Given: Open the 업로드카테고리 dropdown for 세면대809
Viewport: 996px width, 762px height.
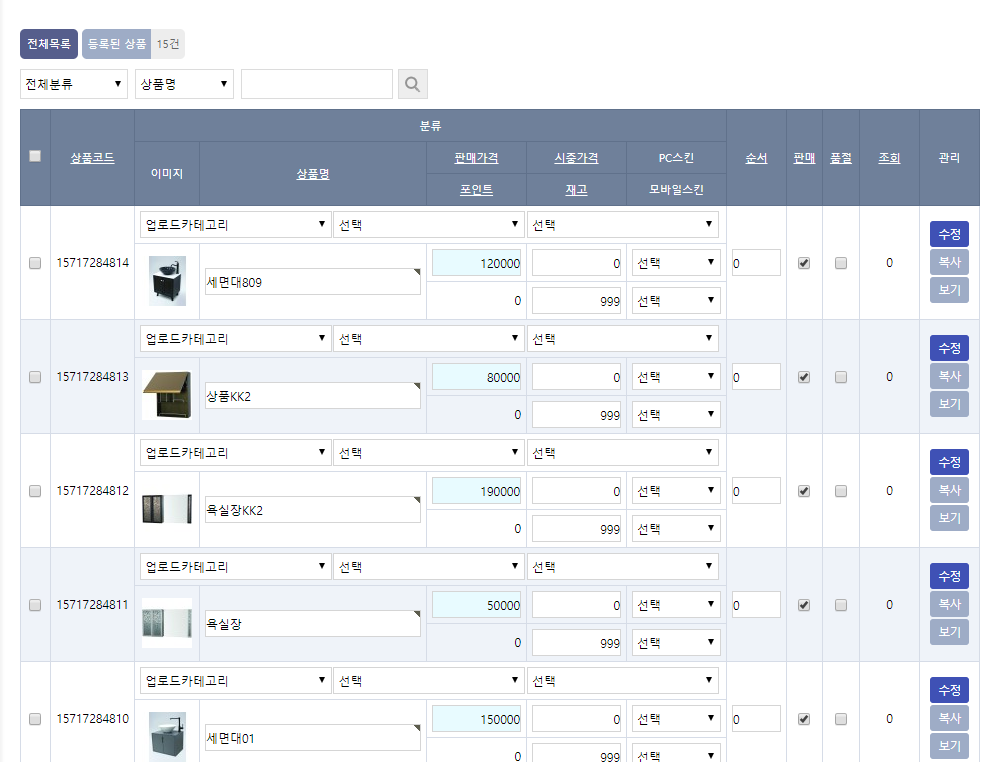Looking at the screenshot, I should click(x=234, y=224).
